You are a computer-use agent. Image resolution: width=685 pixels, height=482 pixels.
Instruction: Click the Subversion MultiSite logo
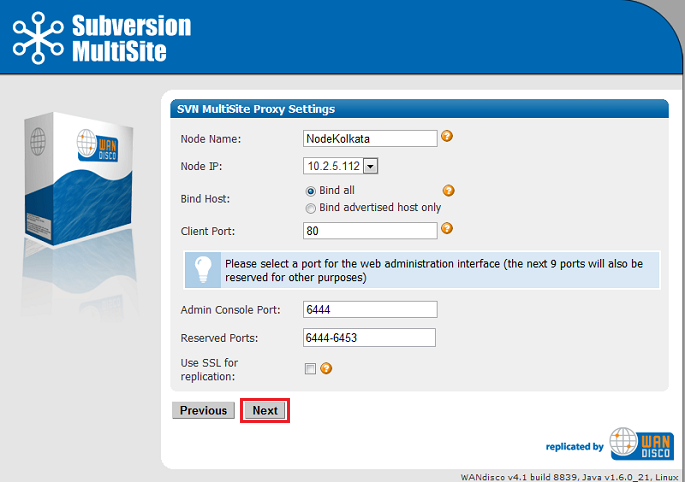pyautogui.click(x=102, y=38)
